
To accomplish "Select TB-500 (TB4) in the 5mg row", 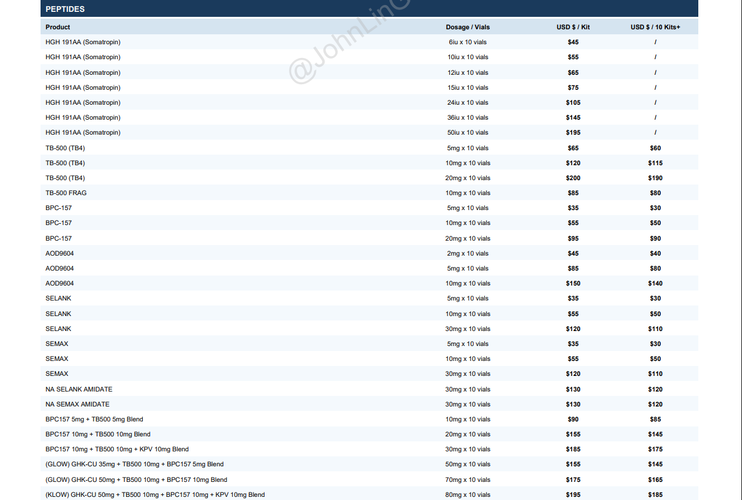I will tap(65, 148).
